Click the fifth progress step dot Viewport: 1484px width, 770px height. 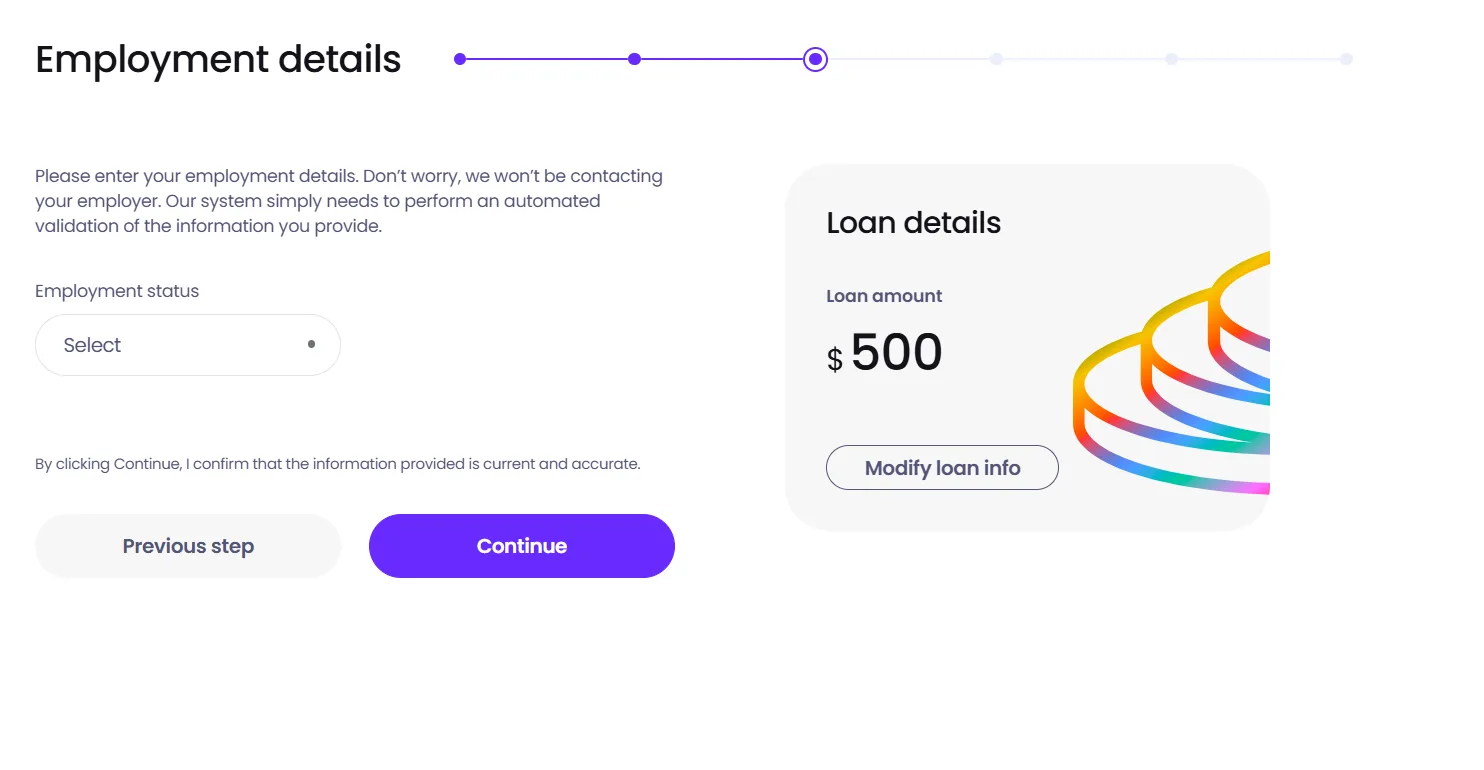(1171, 59)
